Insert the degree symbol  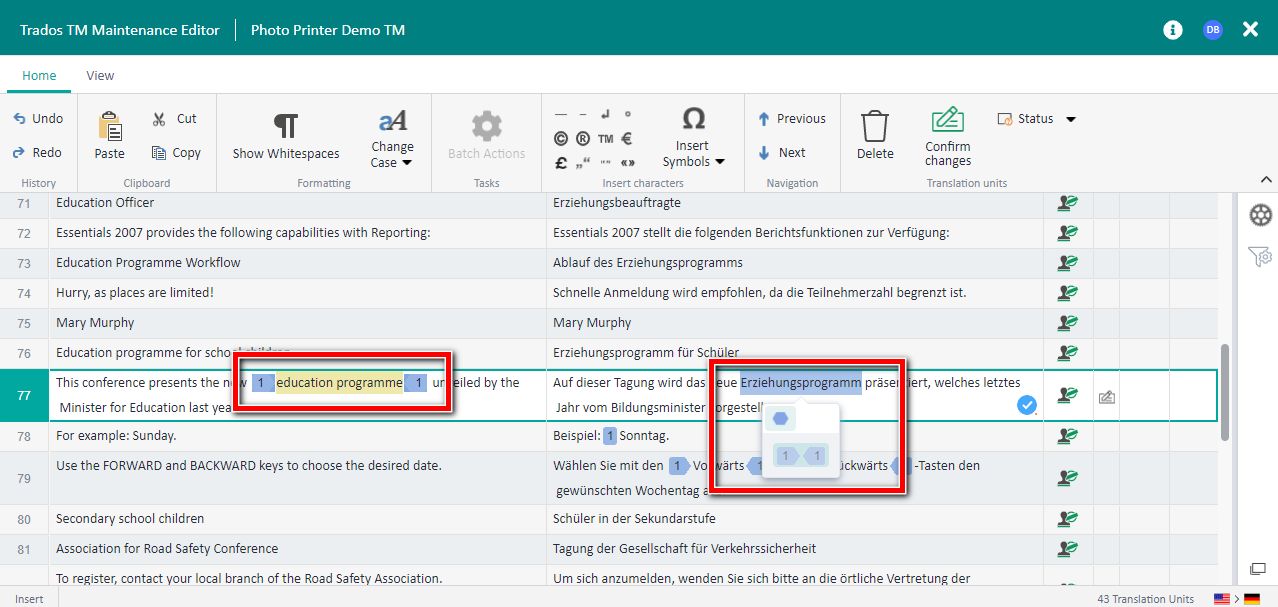coord(628,115)
